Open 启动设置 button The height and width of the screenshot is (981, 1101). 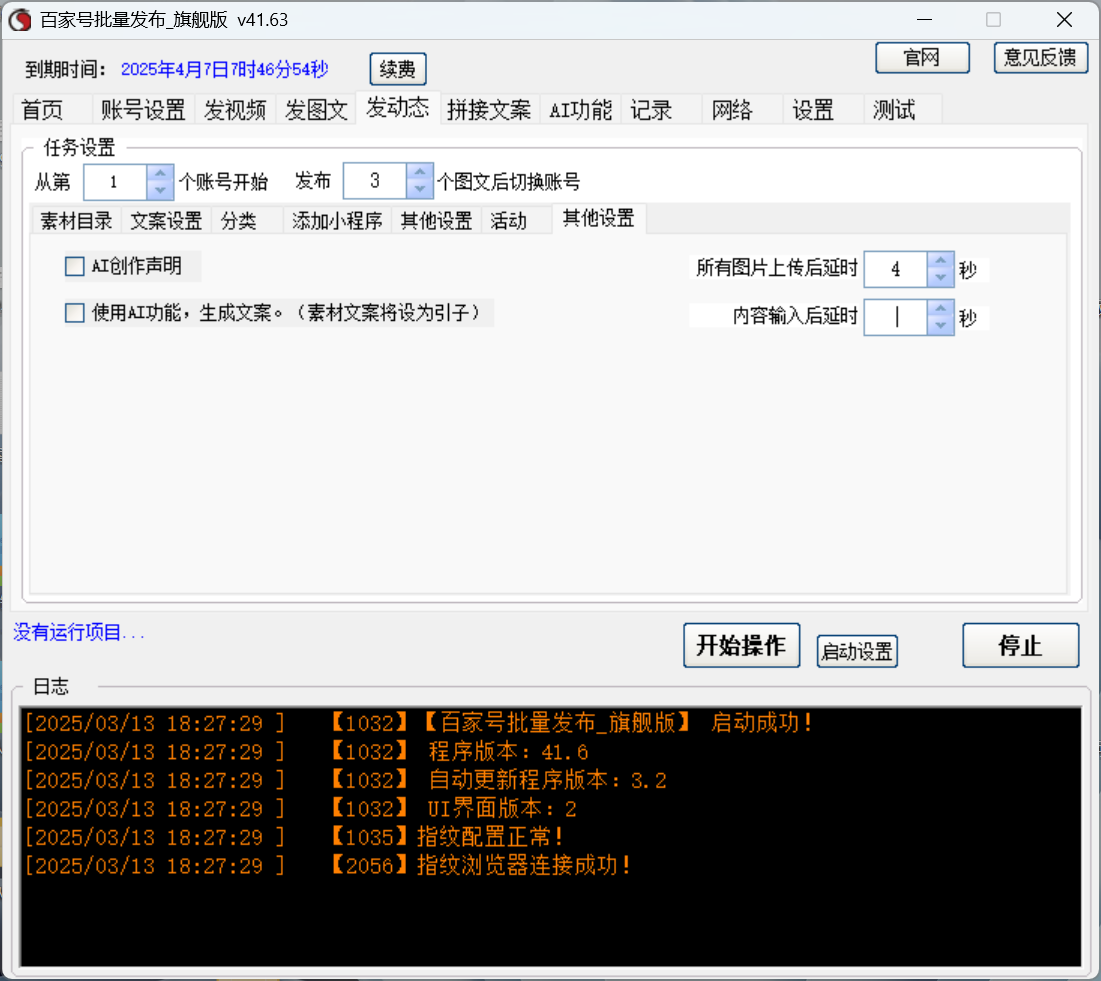pos(857,652)
